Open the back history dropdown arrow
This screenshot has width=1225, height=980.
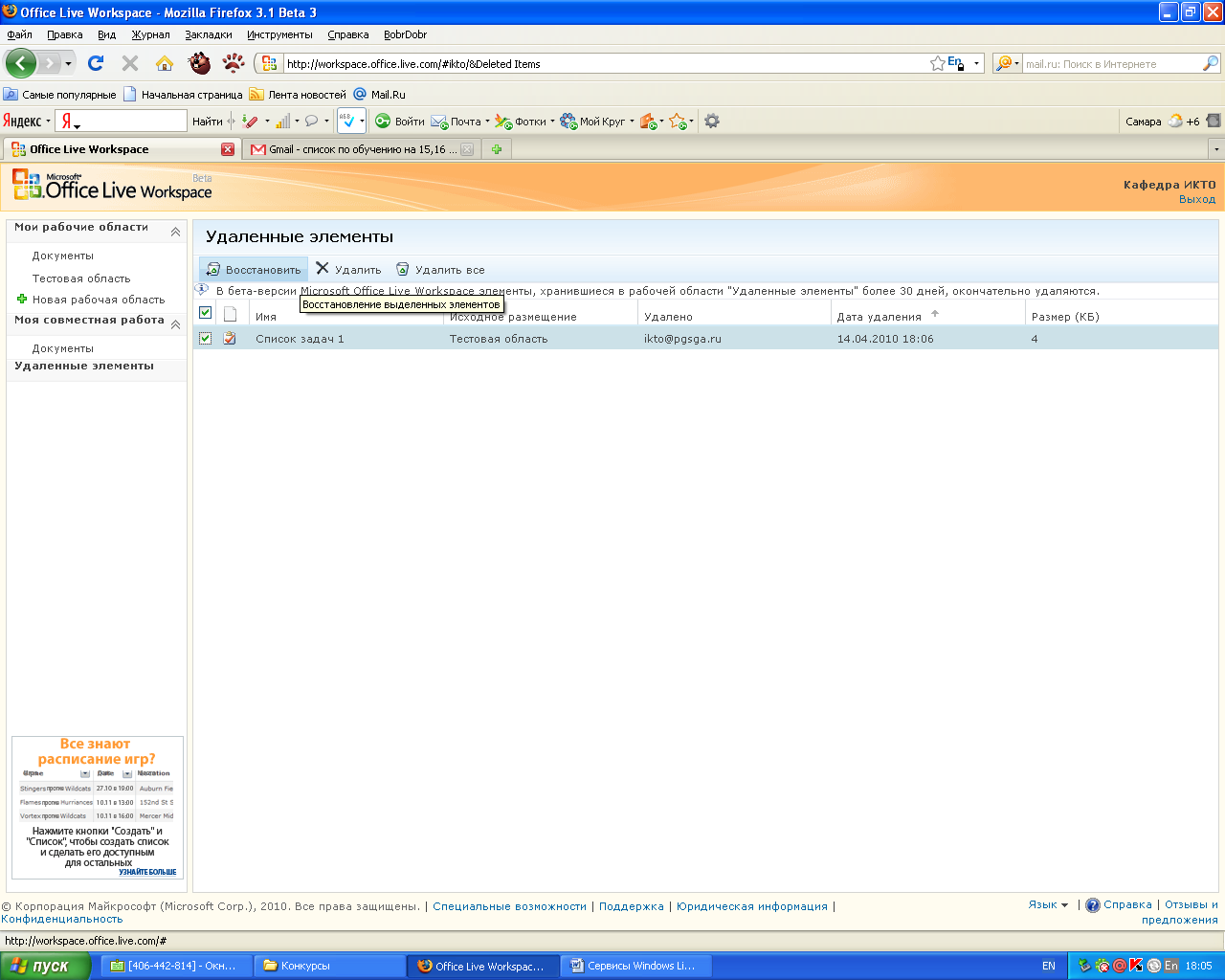coord(68,64)
